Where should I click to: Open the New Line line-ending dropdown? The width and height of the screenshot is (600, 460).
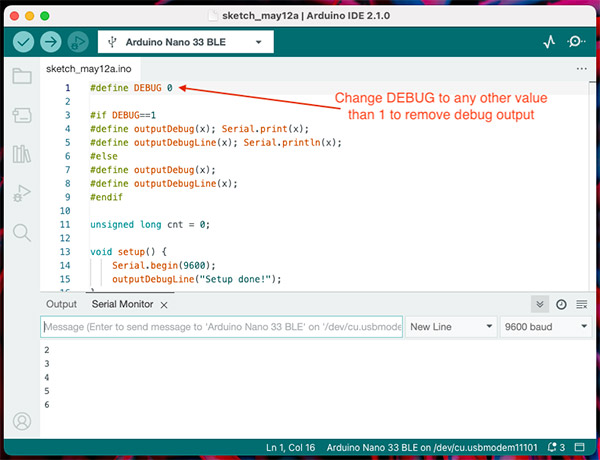pos(450,327)
